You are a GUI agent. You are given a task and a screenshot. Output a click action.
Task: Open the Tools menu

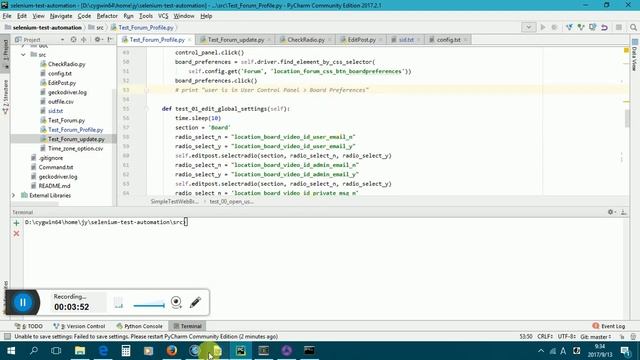point(146,16)
